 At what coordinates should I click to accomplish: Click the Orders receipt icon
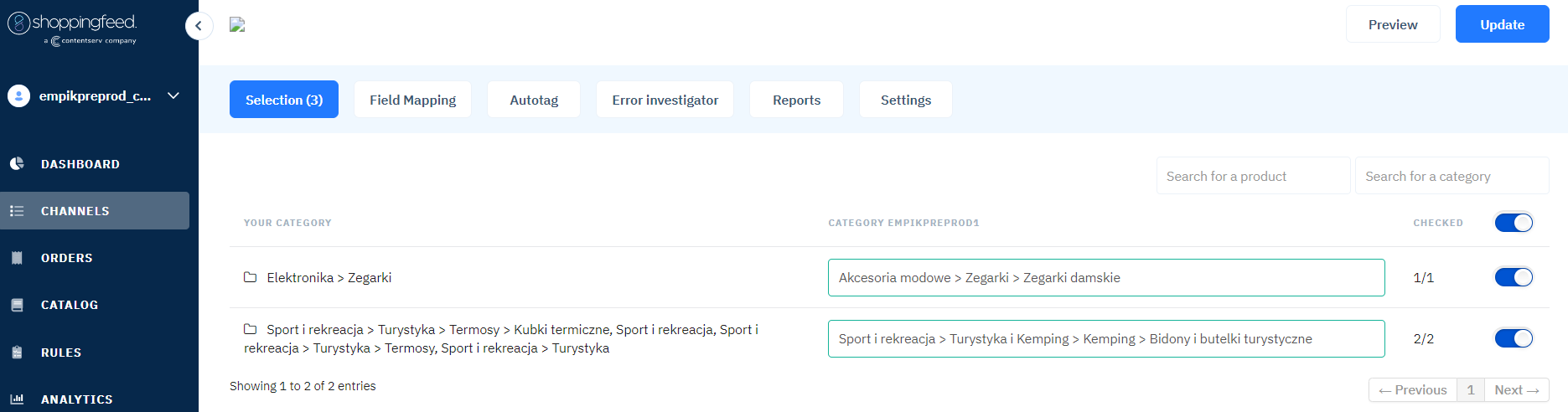click(x=17, y=258)
